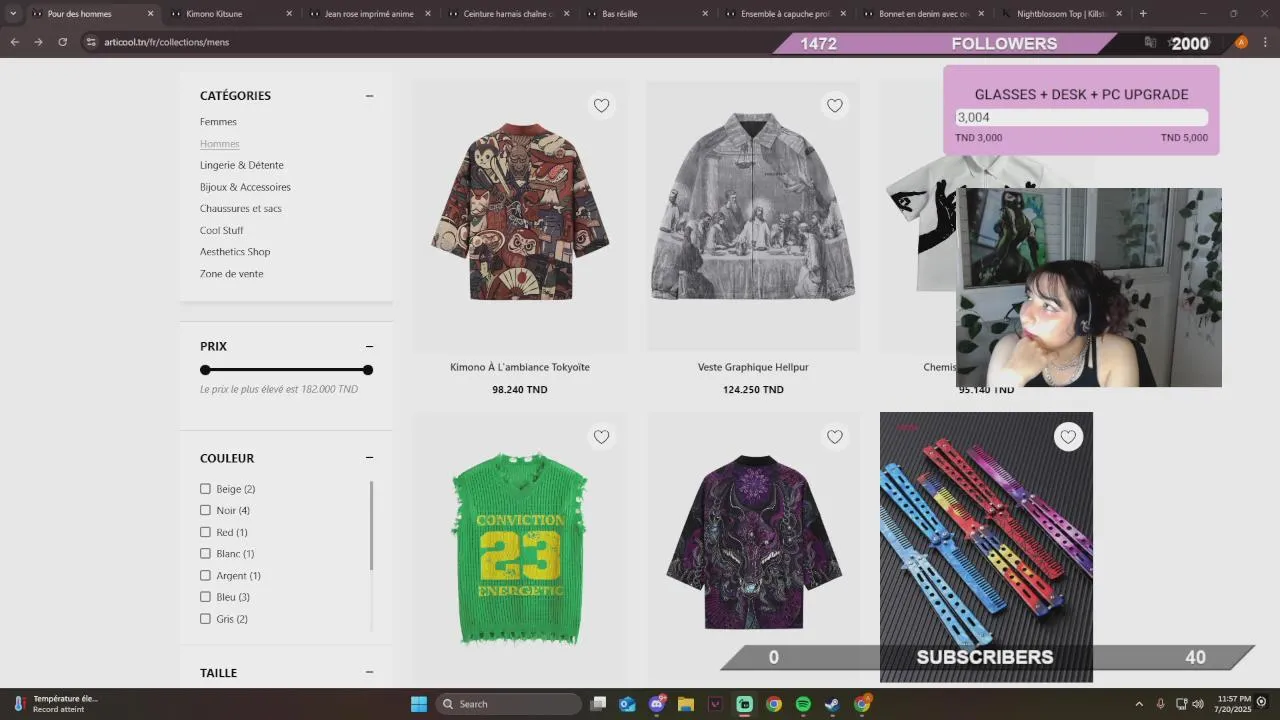This screenshot has height=720, width=1280.
Task: Switch to the 'Nightblossom Top' tab
Action: point(1062,14)
